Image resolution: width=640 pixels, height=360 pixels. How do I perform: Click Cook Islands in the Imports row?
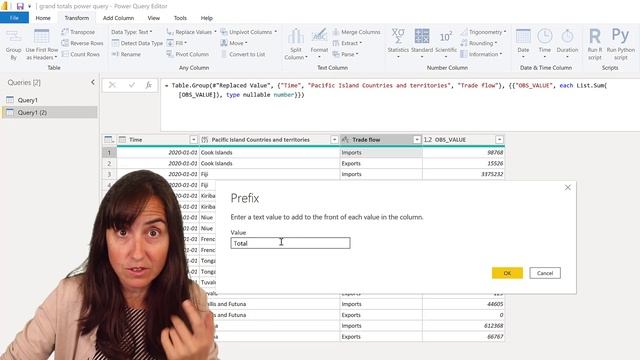click(x=269, y=152)
